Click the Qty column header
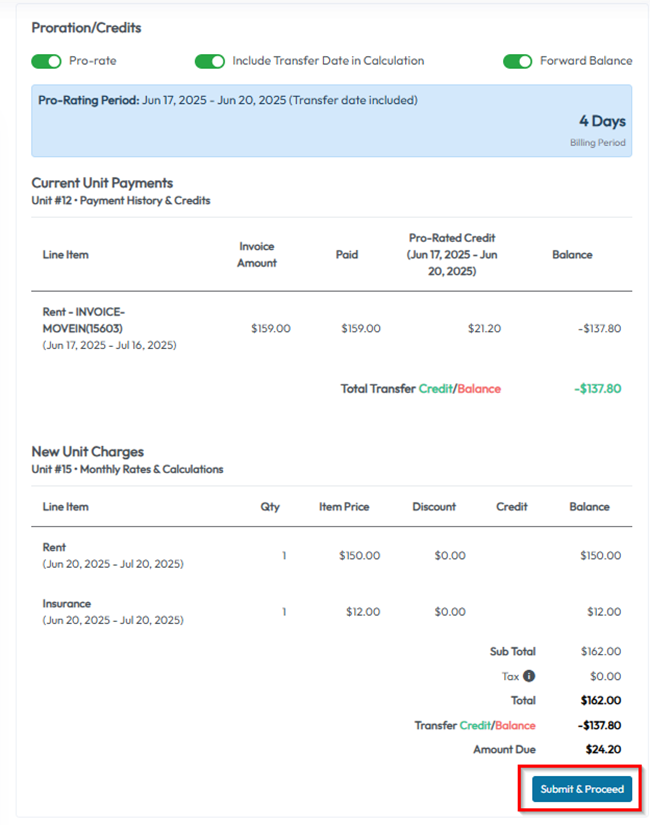The height and width of the screenshot is (825, 650). pyautogui.click(x=270, y=507)
